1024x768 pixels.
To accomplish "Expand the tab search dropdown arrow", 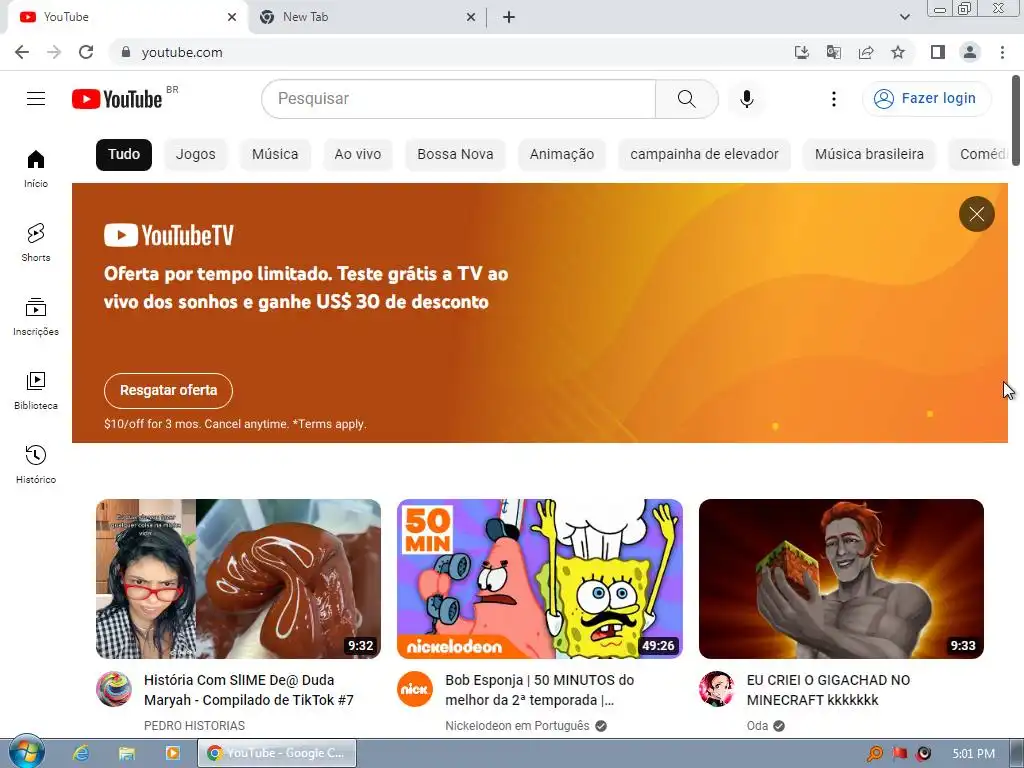I will (x=904, y=17).
